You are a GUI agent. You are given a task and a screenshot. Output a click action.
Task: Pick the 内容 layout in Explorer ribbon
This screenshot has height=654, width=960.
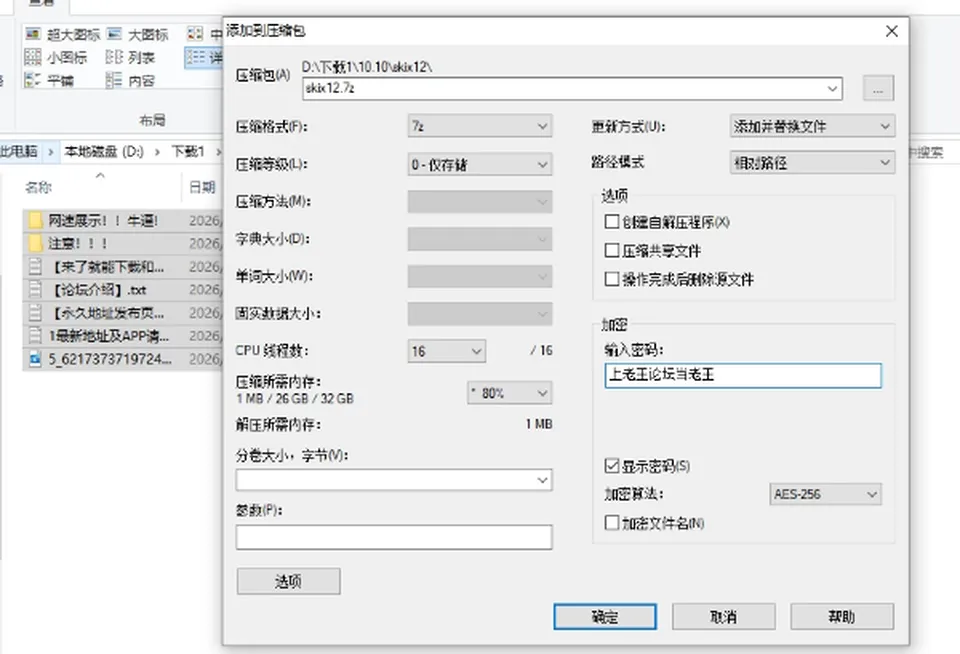click(x=114, y=80)
